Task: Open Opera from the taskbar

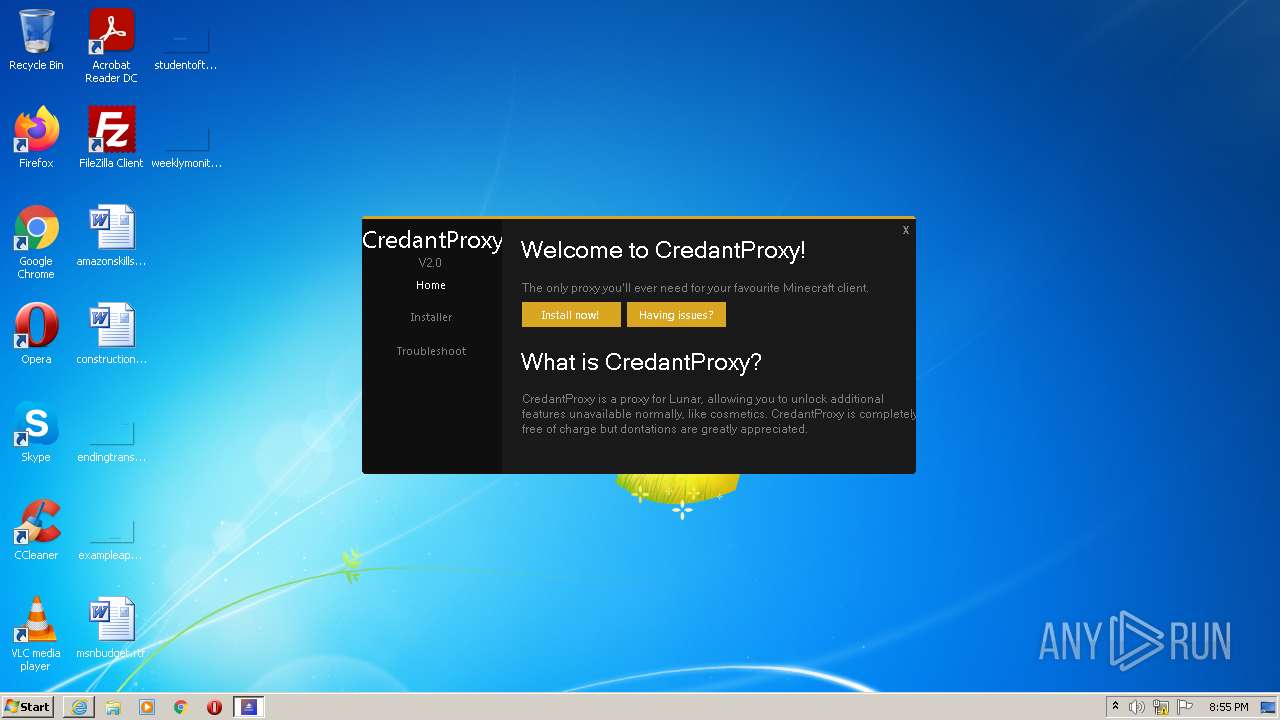Action: pos(214,707)
